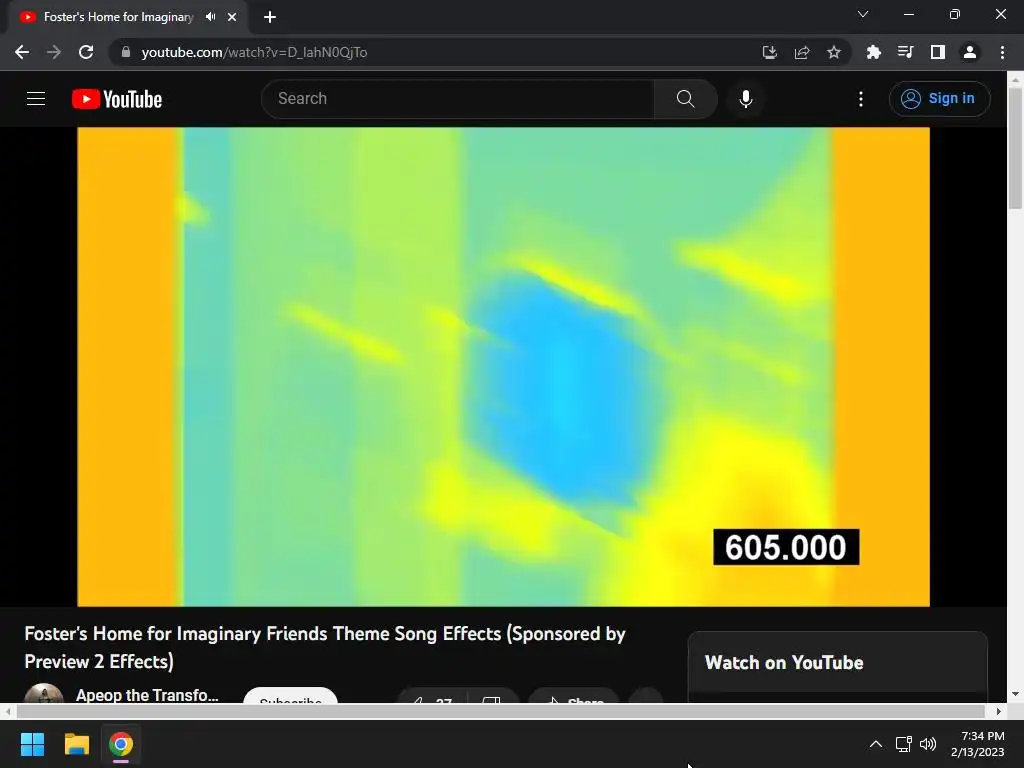1024x768 pixels.
Task: Subscribe to the channel
Action: (x=291, y=696)
